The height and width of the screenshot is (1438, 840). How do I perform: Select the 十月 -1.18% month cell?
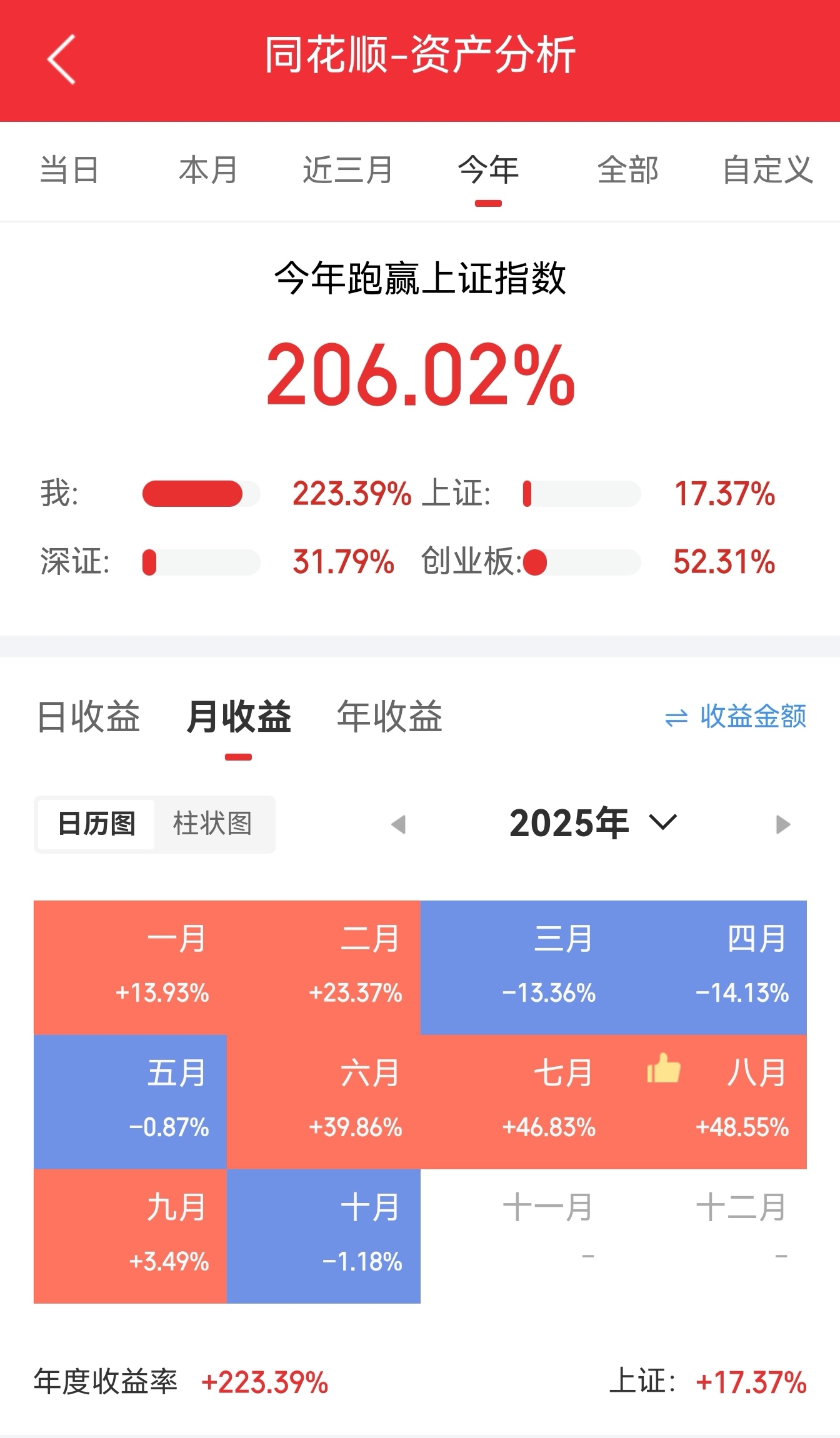[324, 1236]
